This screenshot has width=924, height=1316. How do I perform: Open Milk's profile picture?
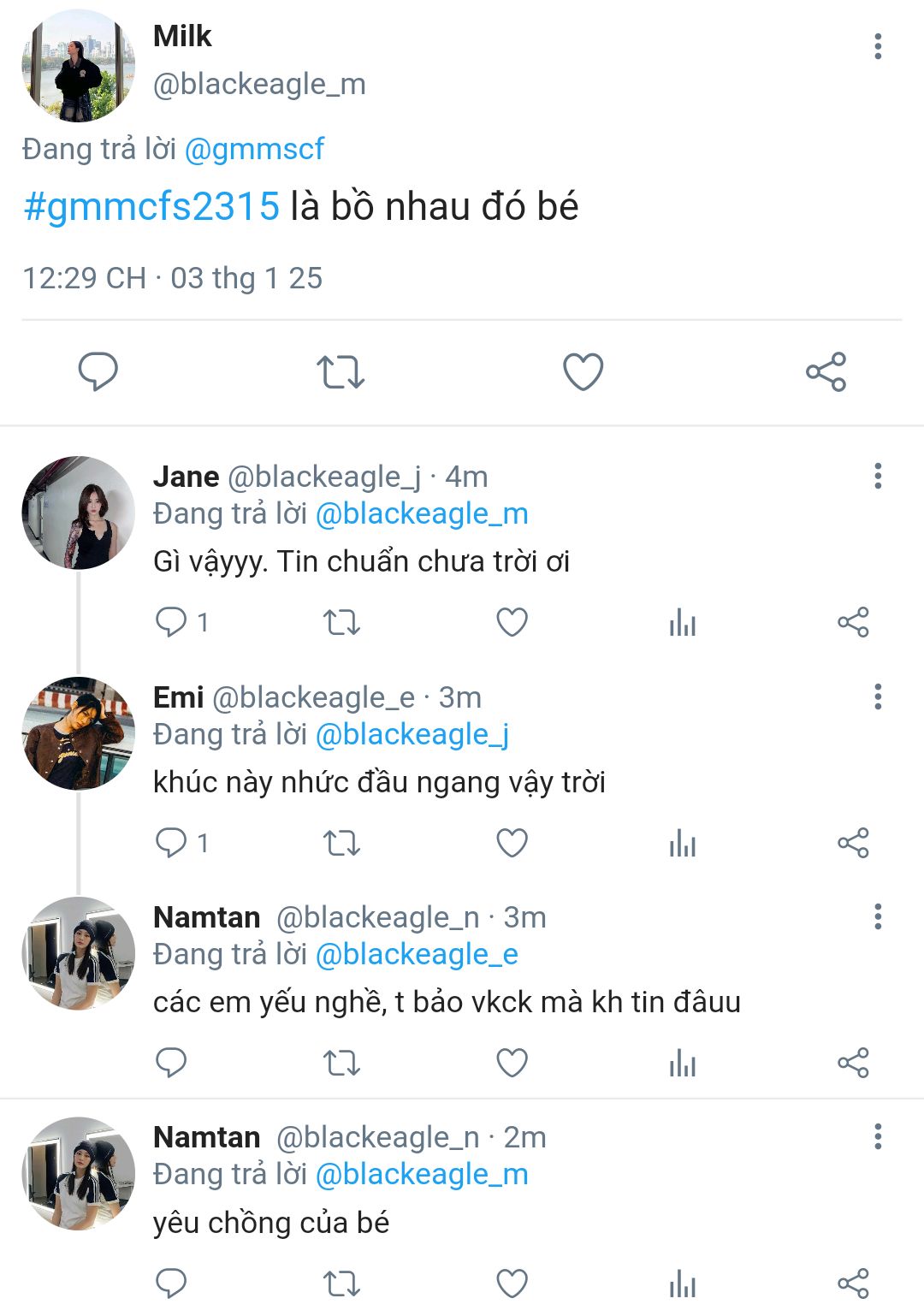(78, 66)
